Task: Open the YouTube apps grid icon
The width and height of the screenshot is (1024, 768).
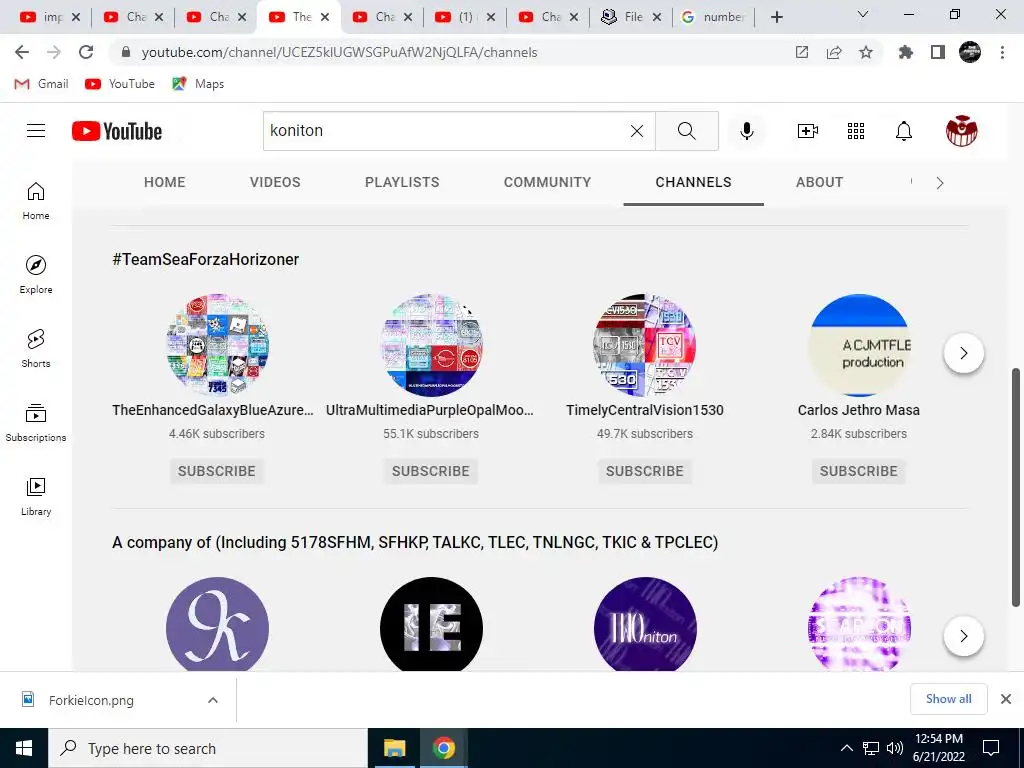Action: coord(856,131)
